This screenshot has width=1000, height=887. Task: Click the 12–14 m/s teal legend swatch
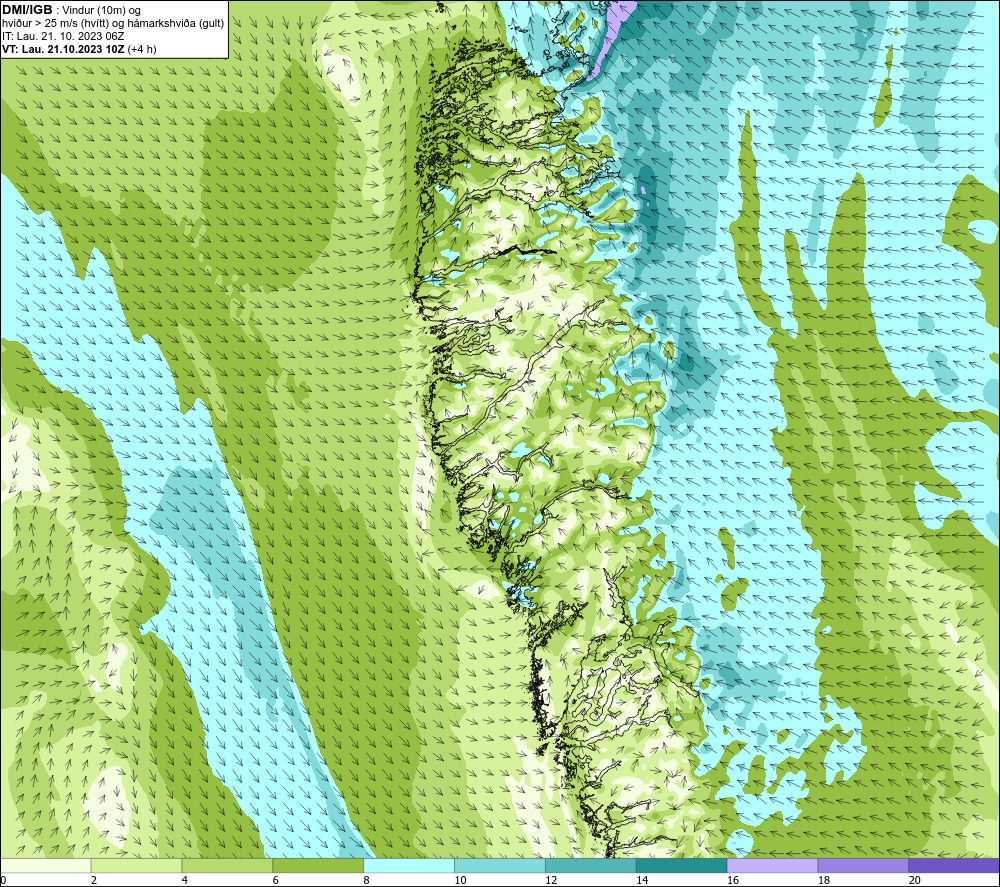[x=591, y=865]
